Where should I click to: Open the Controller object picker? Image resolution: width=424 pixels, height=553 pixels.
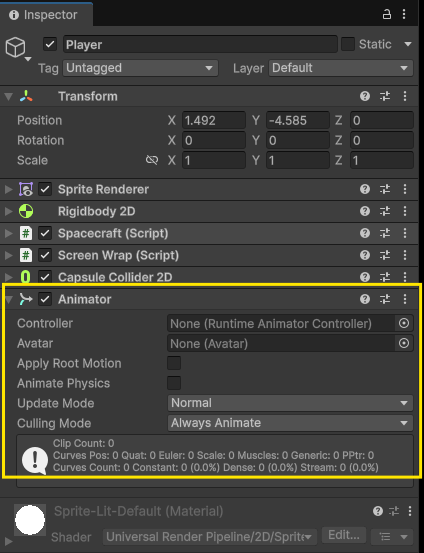click(404, 323)
